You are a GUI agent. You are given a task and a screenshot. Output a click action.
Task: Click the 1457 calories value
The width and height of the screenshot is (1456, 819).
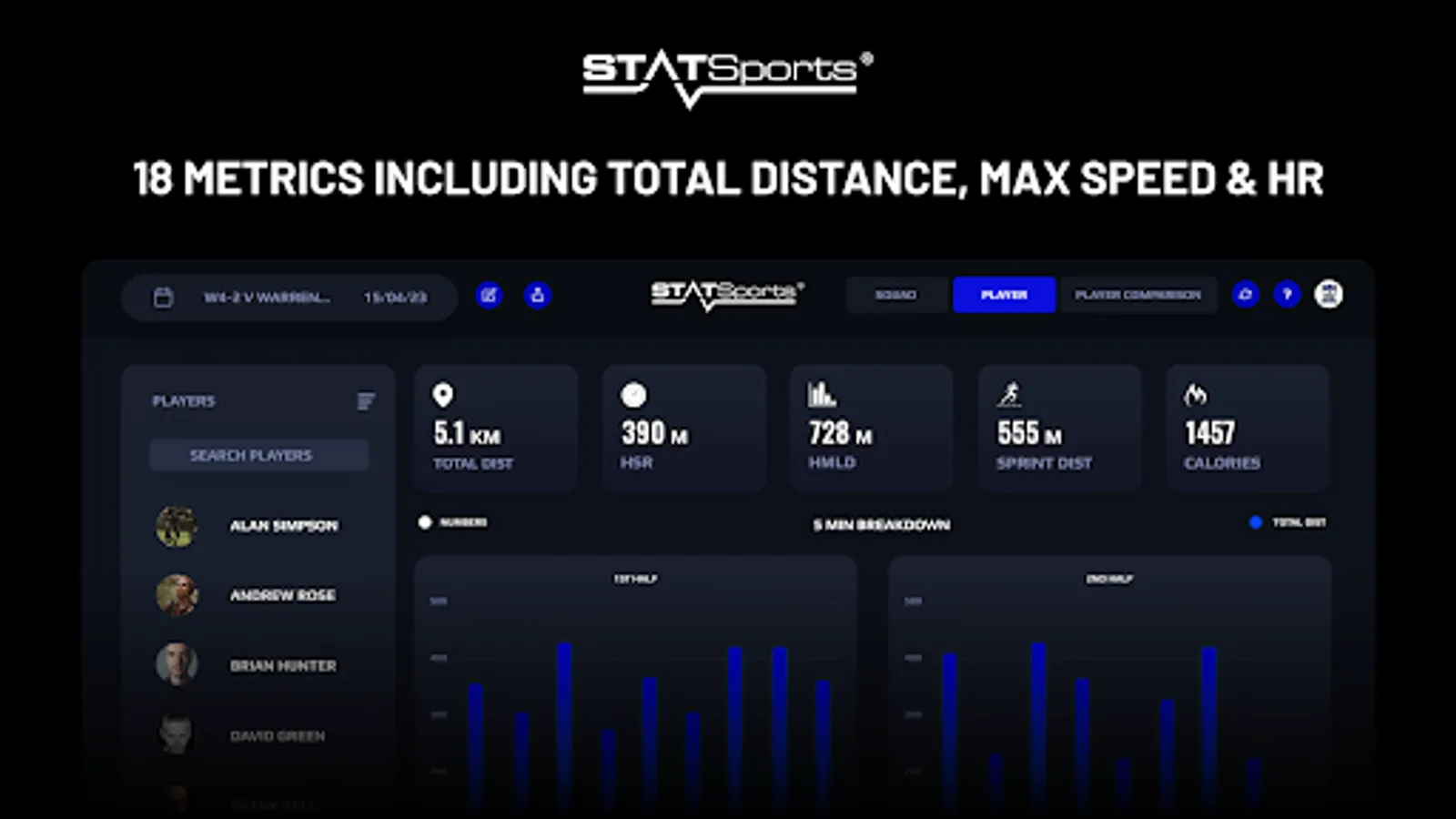(x=1209, y=433)
